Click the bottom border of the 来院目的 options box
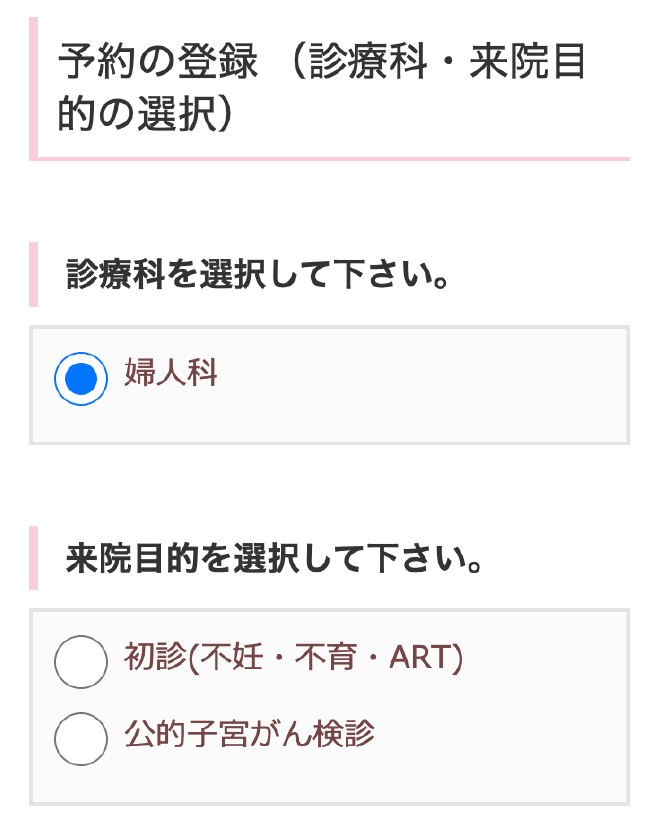Screen dimensions: 661x833 coord(330,803)
